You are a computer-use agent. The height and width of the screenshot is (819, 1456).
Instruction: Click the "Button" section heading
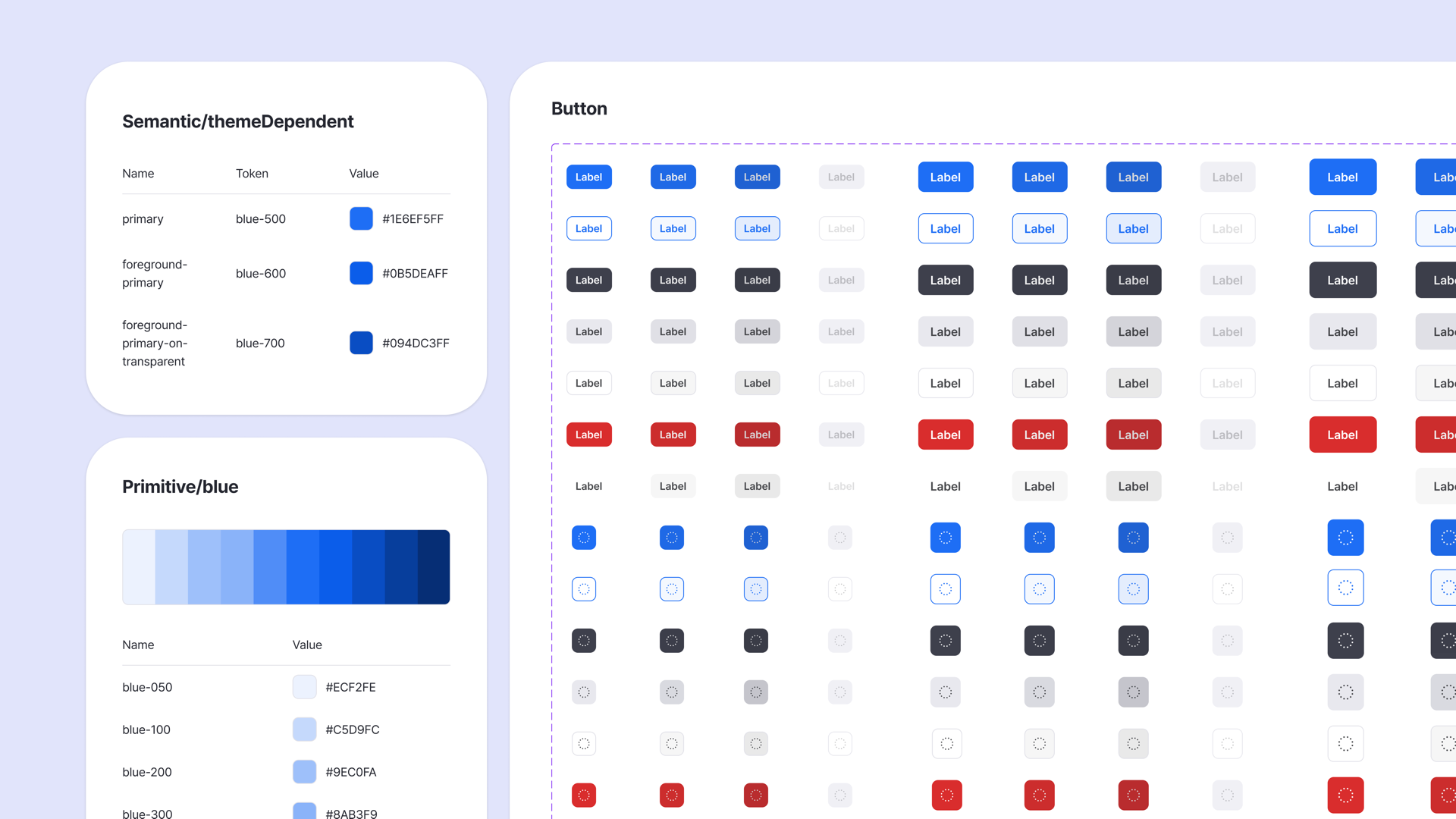click(579, 108)
